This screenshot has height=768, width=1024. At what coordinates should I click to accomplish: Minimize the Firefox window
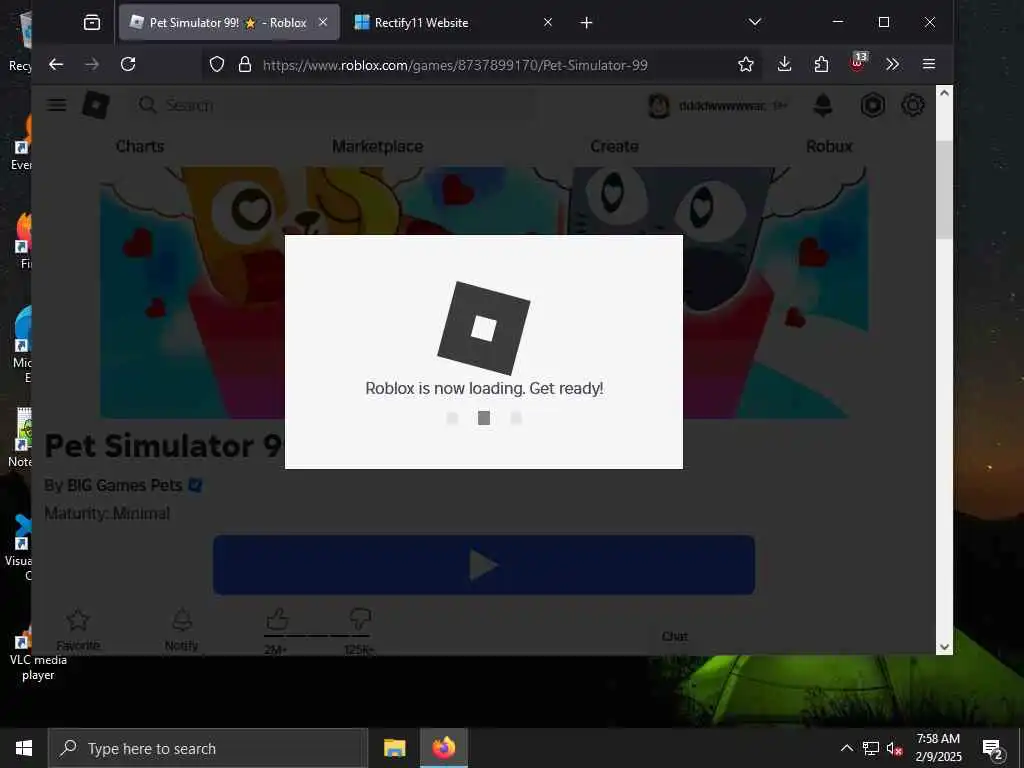(x=838, y=22)
